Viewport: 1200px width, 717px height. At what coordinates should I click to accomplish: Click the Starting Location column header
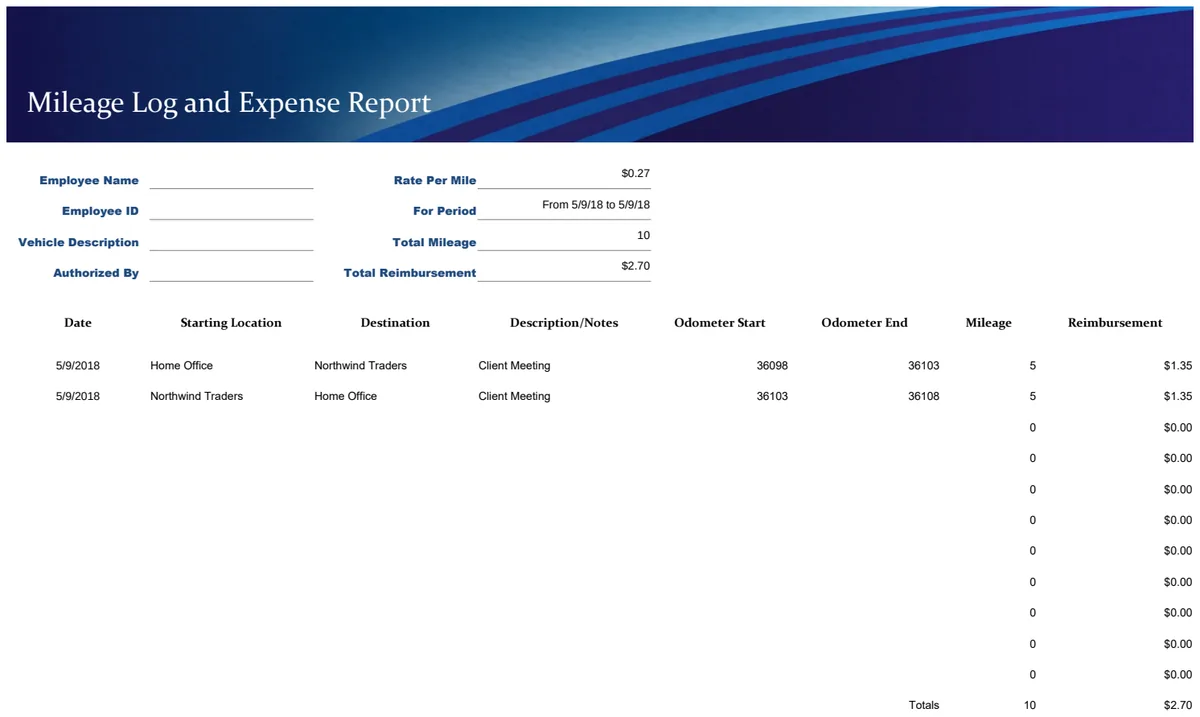click(231, 323)
